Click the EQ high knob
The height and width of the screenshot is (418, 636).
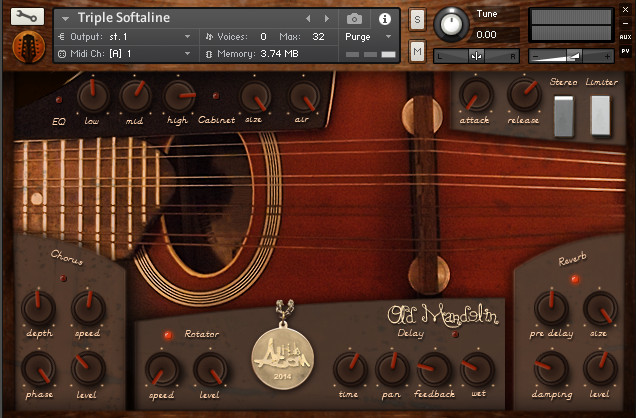pos(179,96)
